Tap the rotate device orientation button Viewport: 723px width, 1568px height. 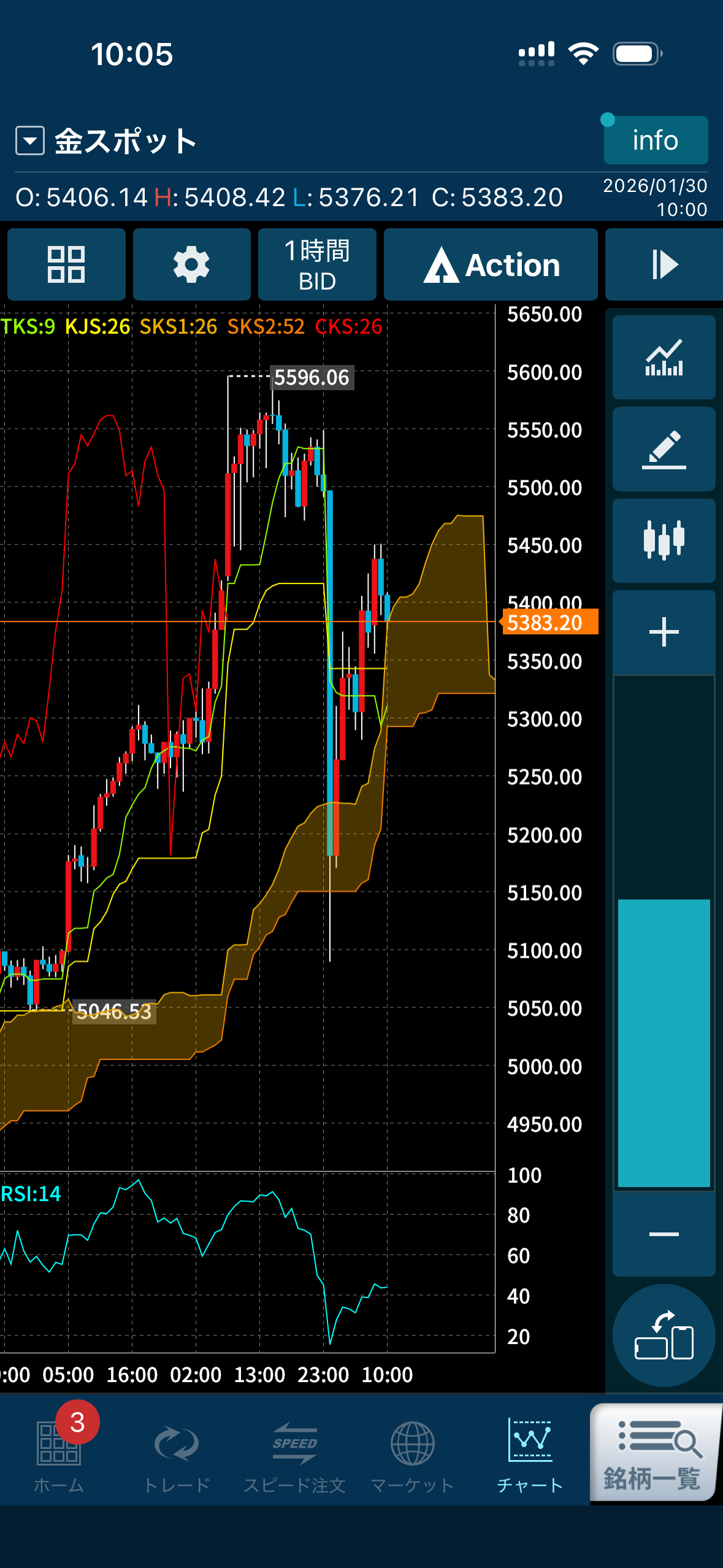pos(664,1335)
